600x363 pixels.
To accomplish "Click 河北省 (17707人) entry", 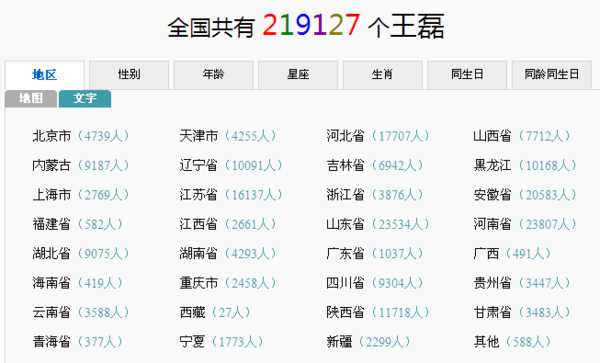I will 378,136.
